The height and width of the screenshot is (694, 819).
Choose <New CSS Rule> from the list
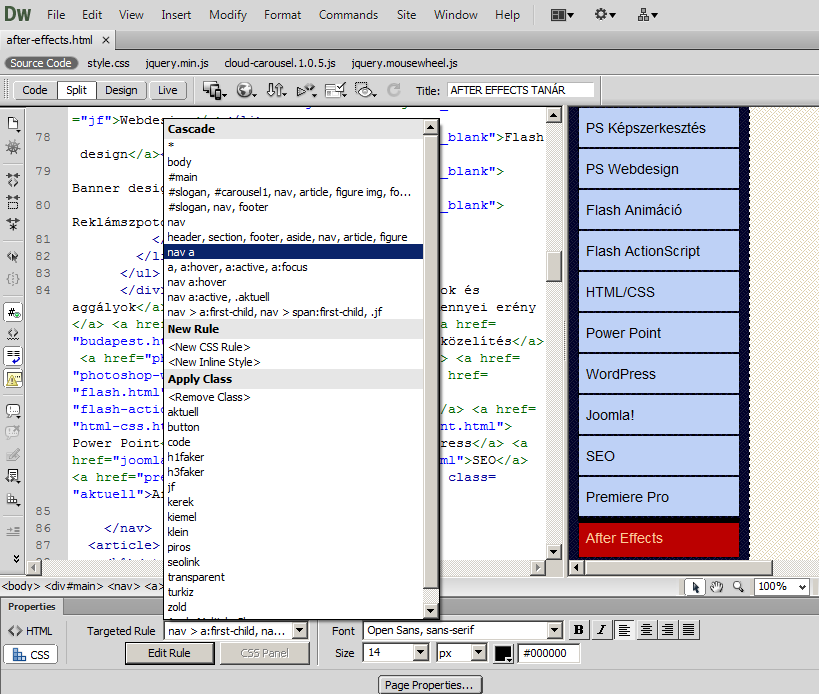(x=293, y=347)
